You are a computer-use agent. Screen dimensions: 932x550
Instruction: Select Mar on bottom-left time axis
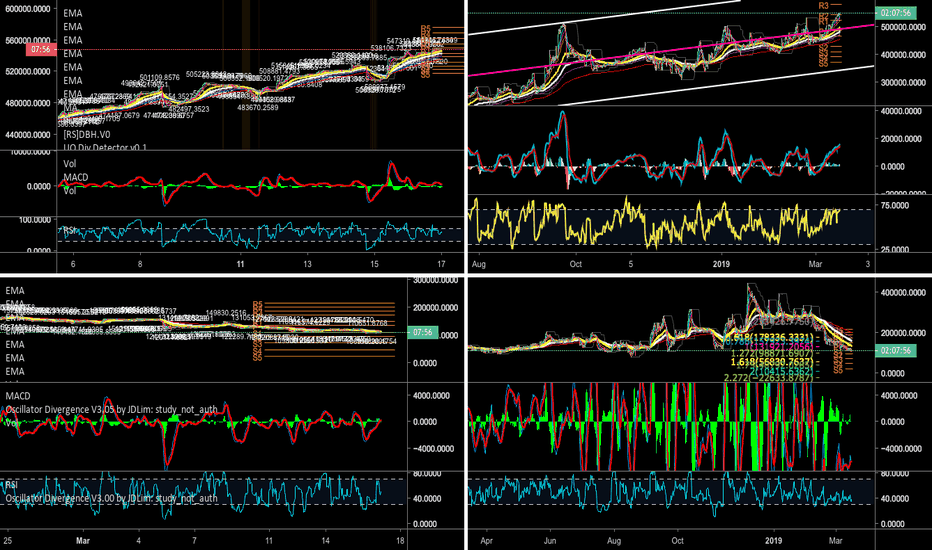point(83,540)
